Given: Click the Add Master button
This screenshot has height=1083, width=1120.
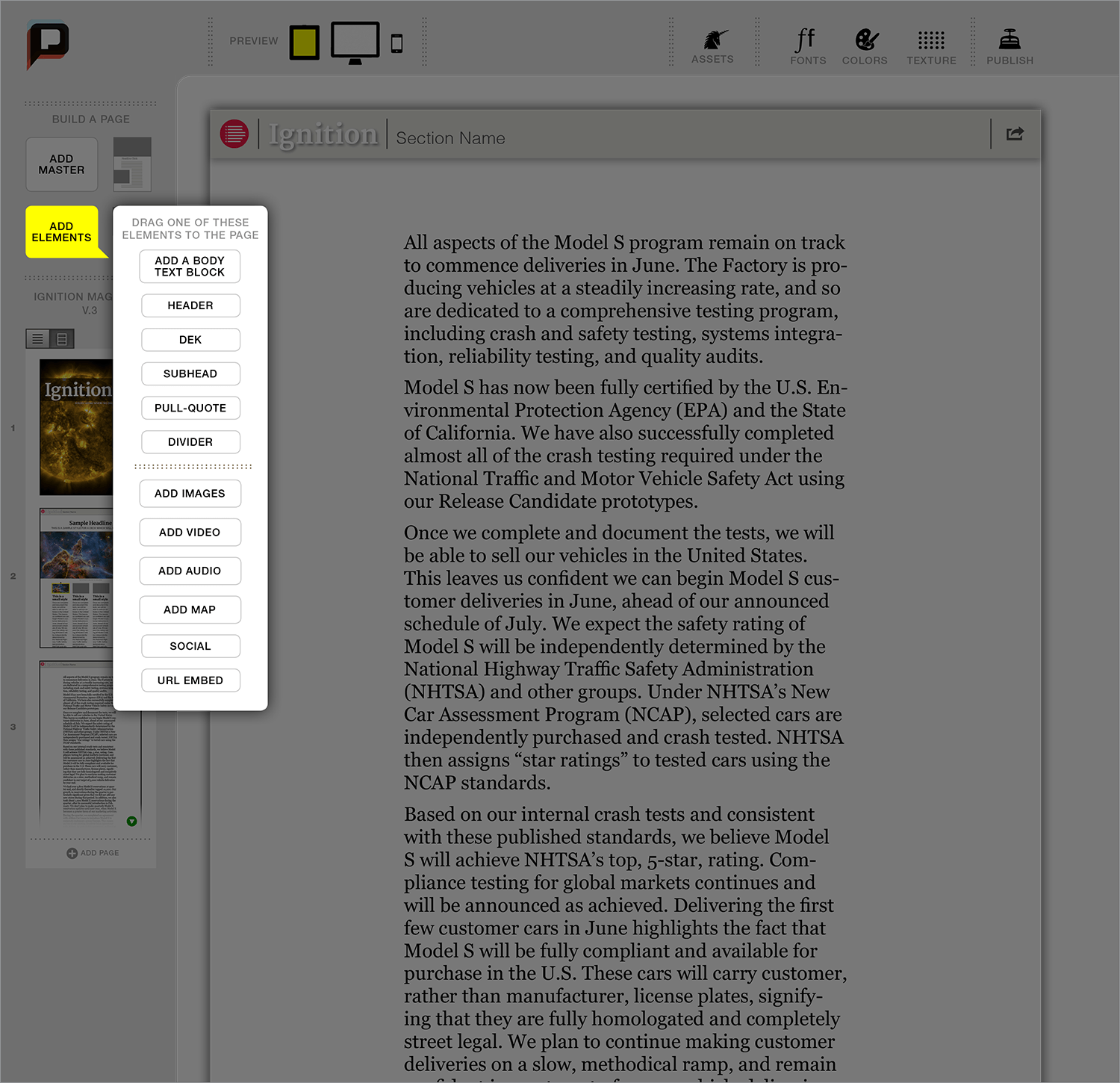Looking at the screenshot, I should tap(62, 164).
